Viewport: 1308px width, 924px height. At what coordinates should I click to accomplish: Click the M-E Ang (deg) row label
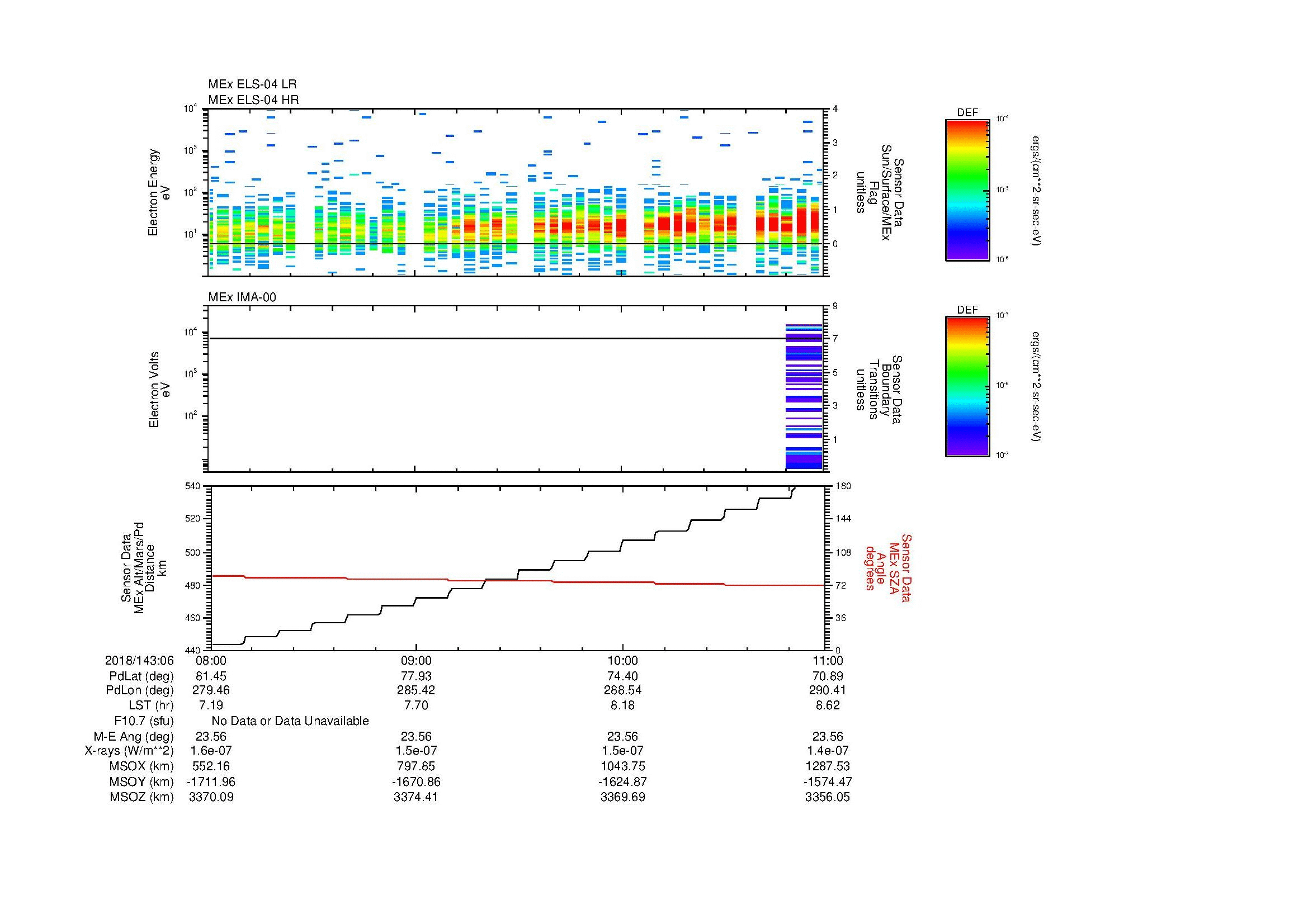point(134,737)
